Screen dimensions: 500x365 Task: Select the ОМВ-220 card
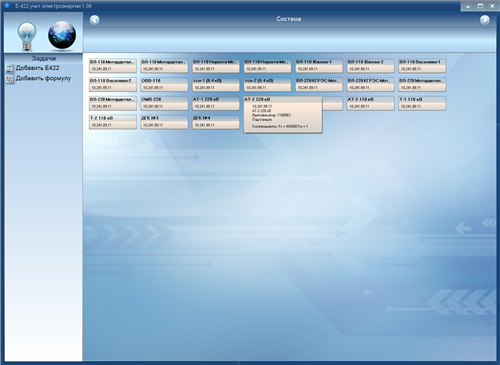[164, 103]
